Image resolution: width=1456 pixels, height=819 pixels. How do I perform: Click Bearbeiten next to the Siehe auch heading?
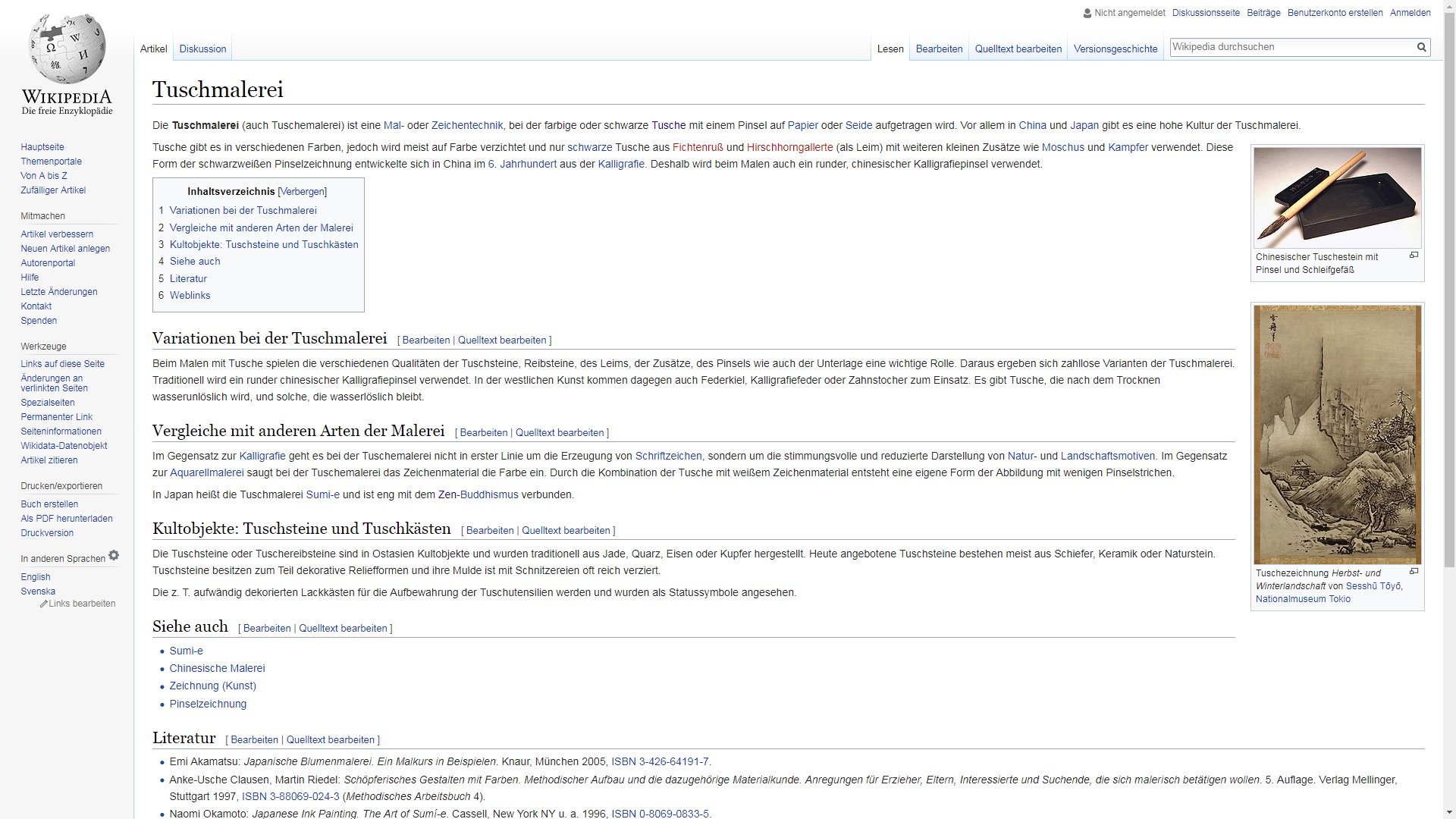(x=267, y=629)
